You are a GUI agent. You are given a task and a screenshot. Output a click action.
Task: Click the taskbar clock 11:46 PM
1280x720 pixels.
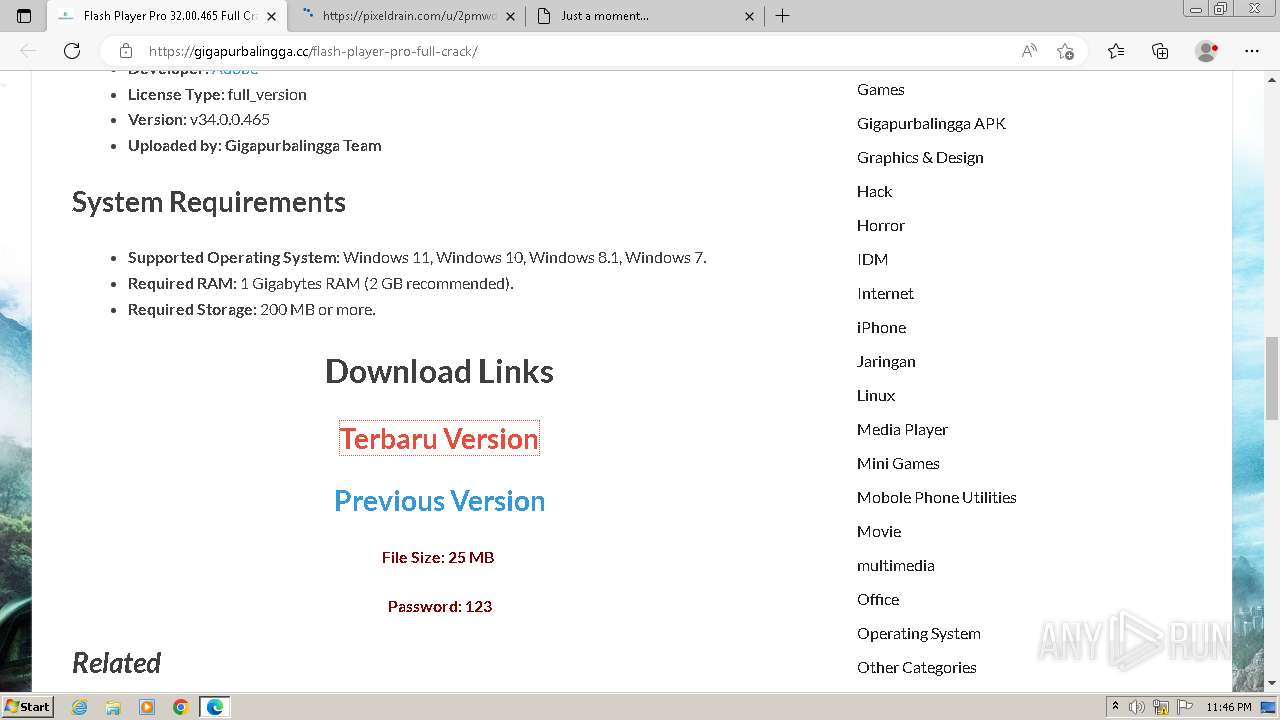(1229, 707)
